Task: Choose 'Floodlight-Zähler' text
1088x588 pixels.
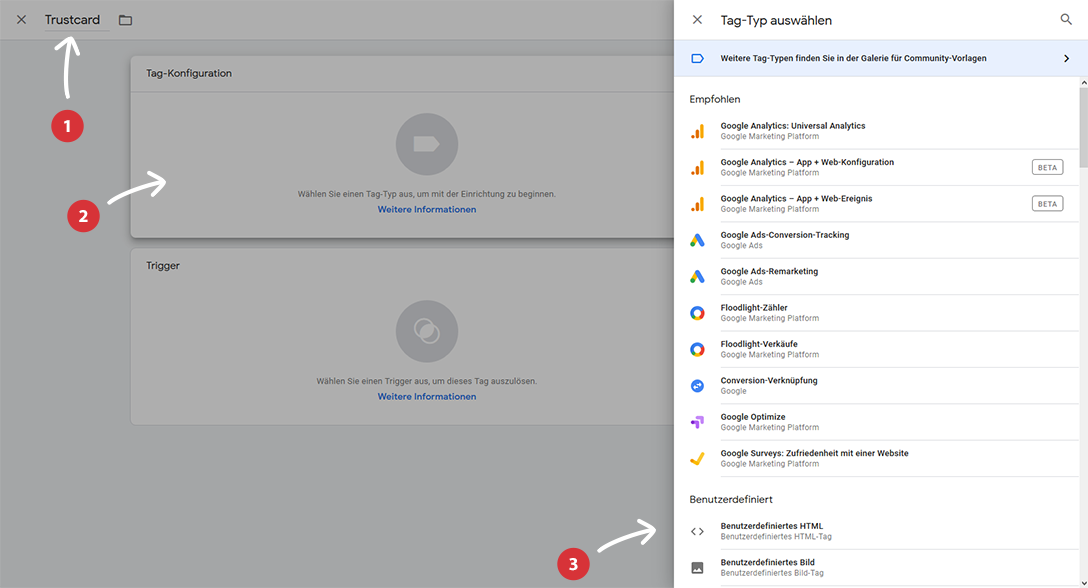Action: 754,308
